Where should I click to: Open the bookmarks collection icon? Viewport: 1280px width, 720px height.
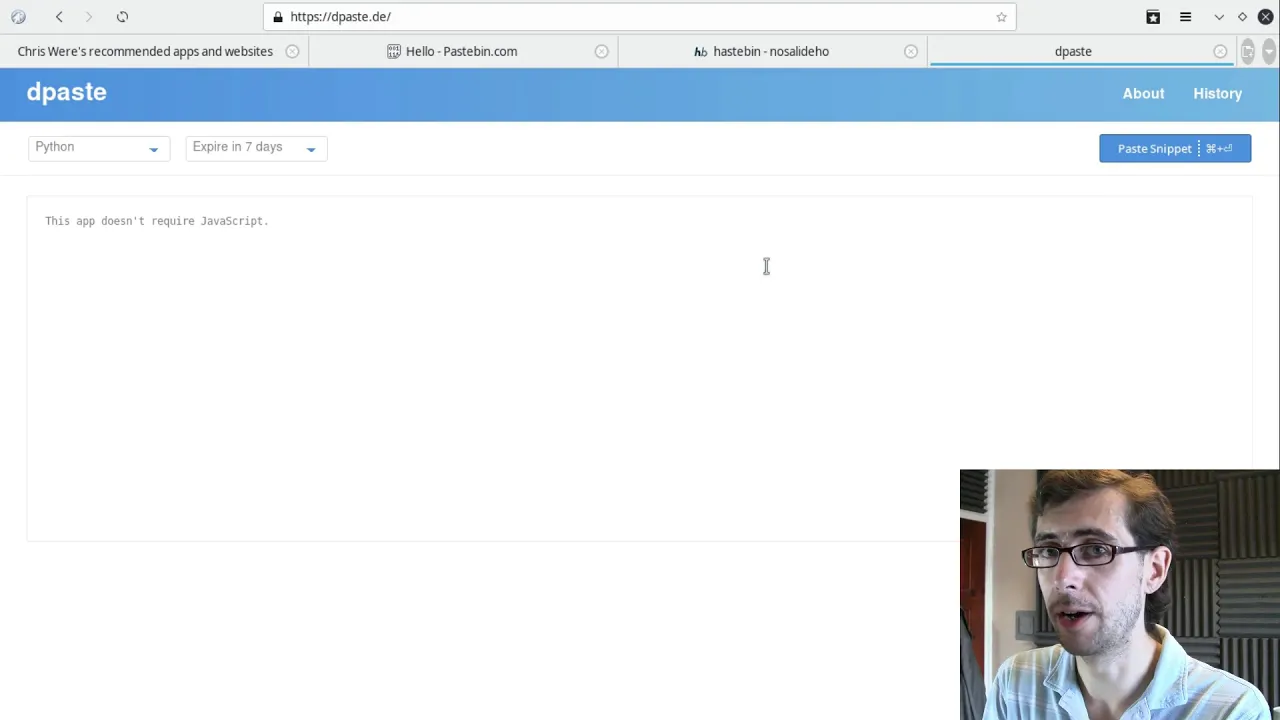(x=1153, y=17)
